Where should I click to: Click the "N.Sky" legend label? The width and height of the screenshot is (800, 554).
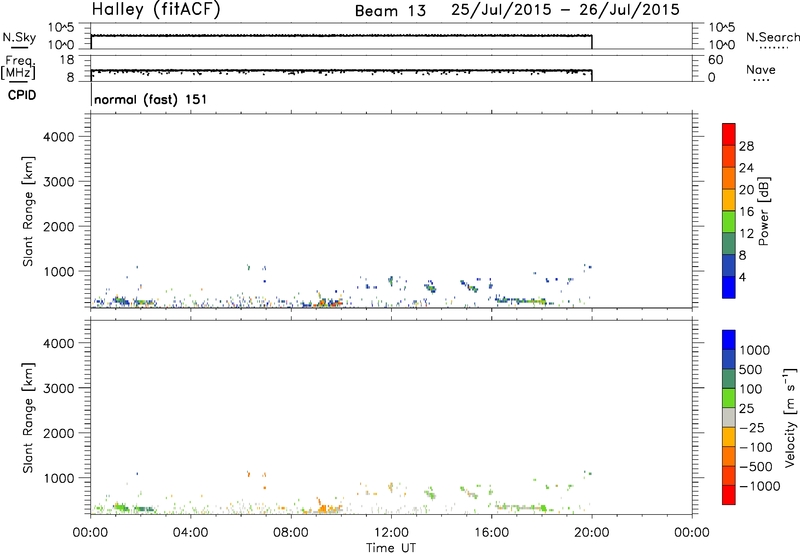pyautogui.click(x=19, y=37)
